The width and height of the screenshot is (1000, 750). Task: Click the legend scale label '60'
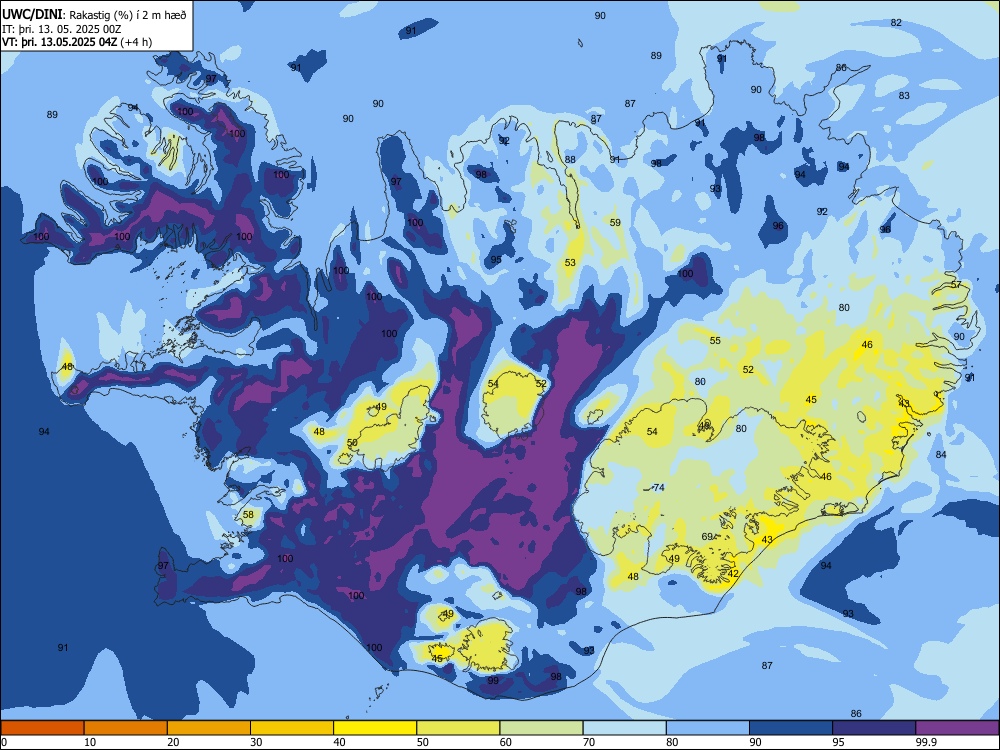click(x=506, y=742)
